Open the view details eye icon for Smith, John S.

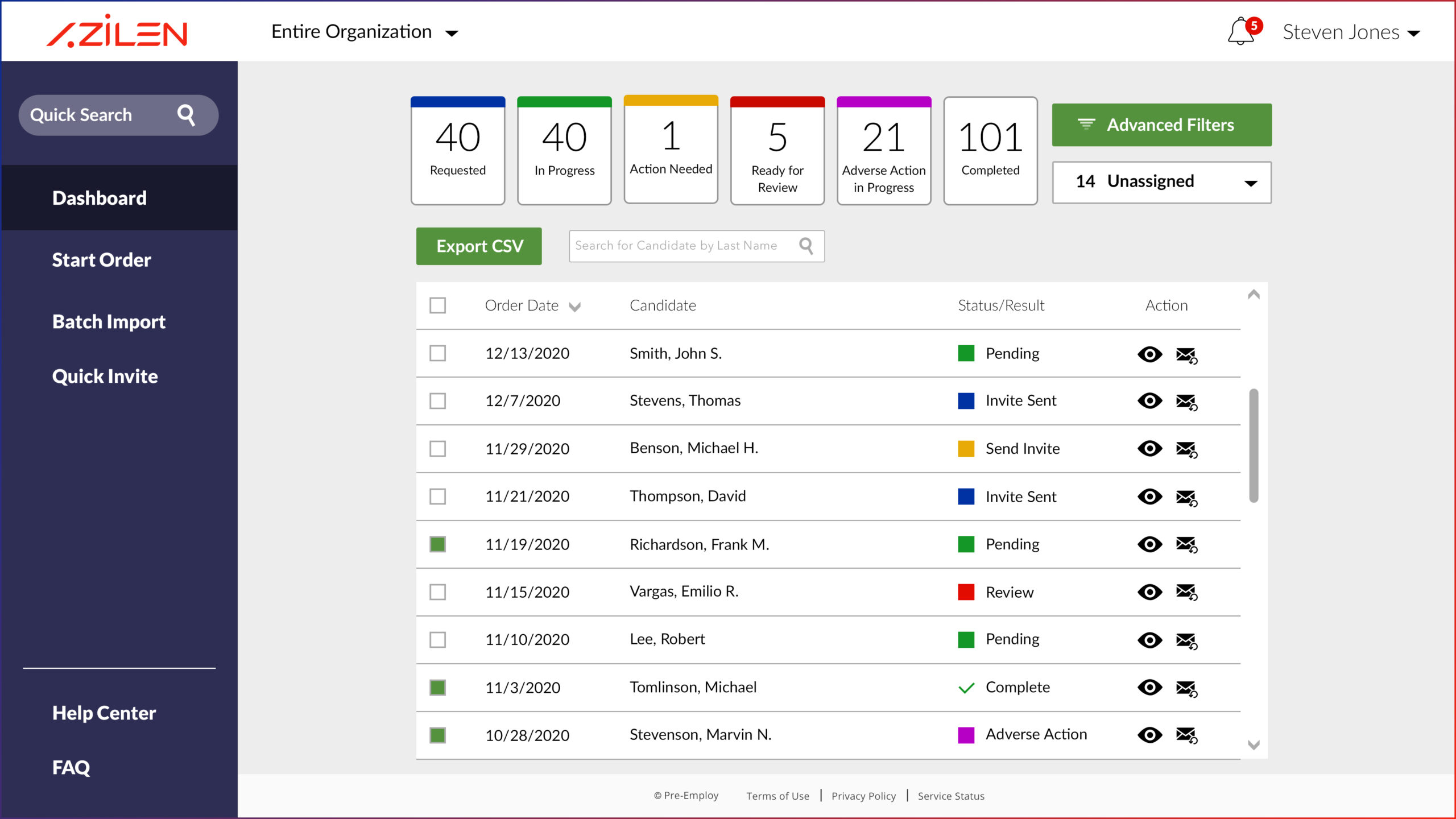click(x=1149, y=354)
